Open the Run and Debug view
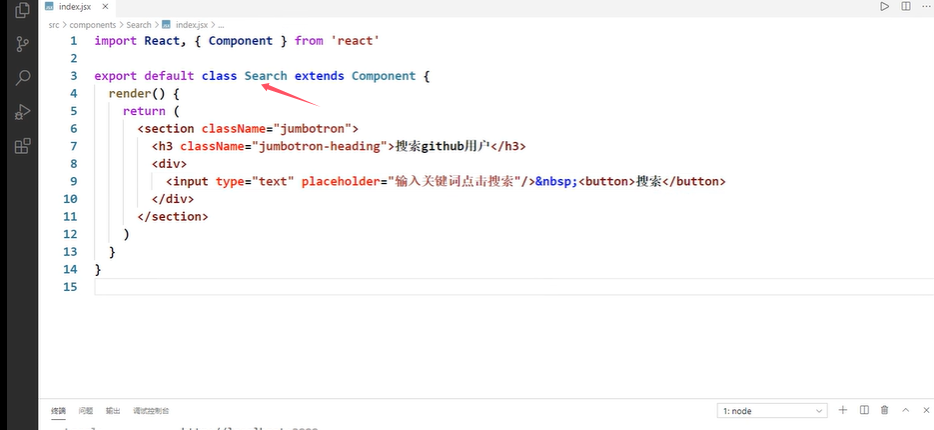The width and height of the screenshot is (934, 430). [22, 111]
